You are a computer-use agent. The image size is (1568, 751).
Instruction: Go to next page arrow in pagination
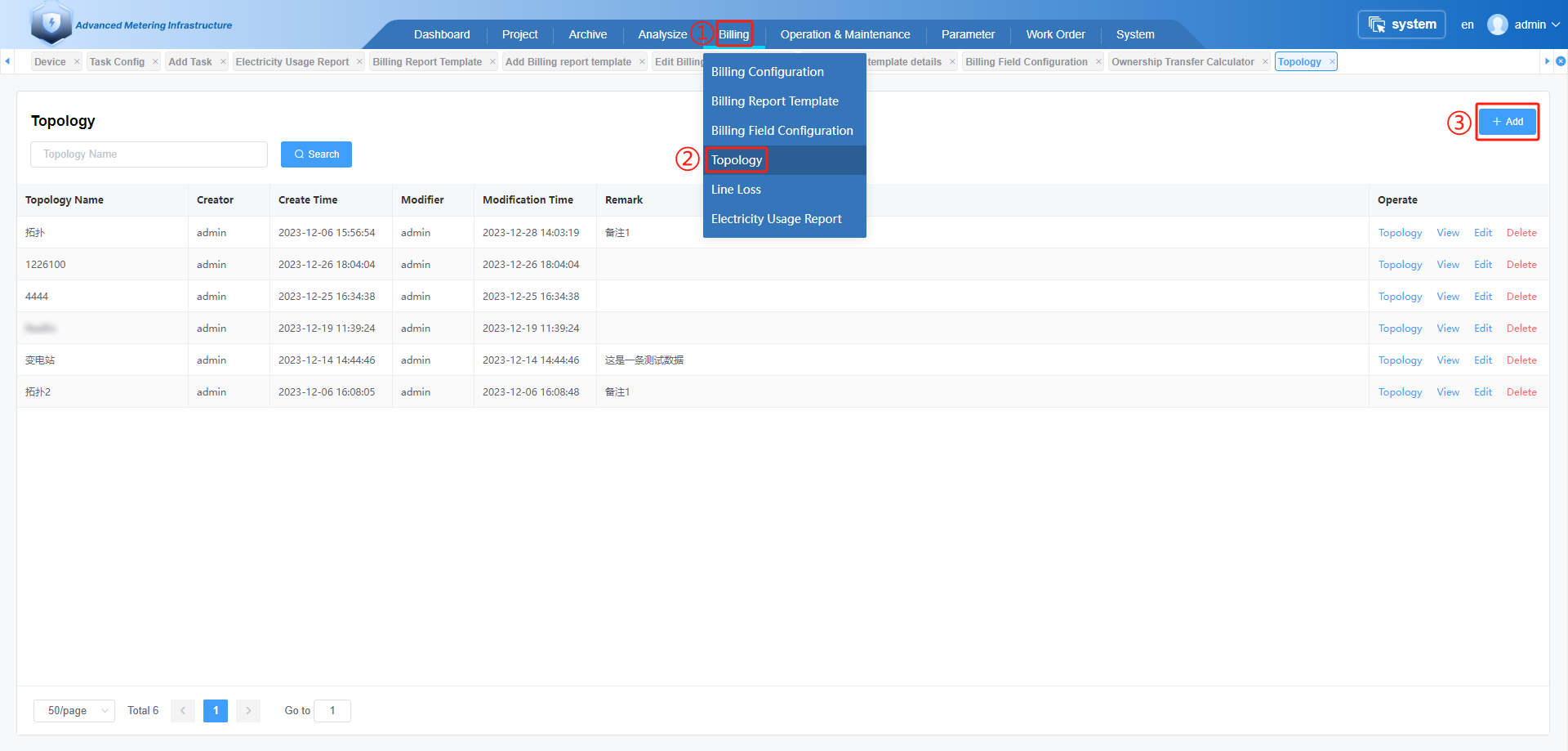(x=248, y=711)
